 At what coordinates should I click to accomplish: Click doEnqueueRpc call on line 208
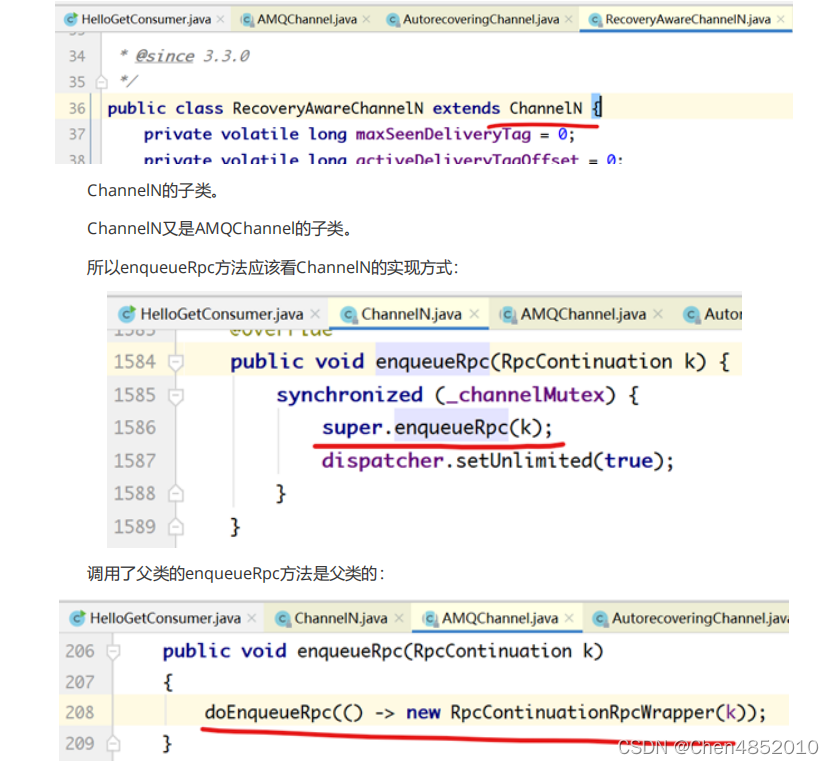(268, 712)
